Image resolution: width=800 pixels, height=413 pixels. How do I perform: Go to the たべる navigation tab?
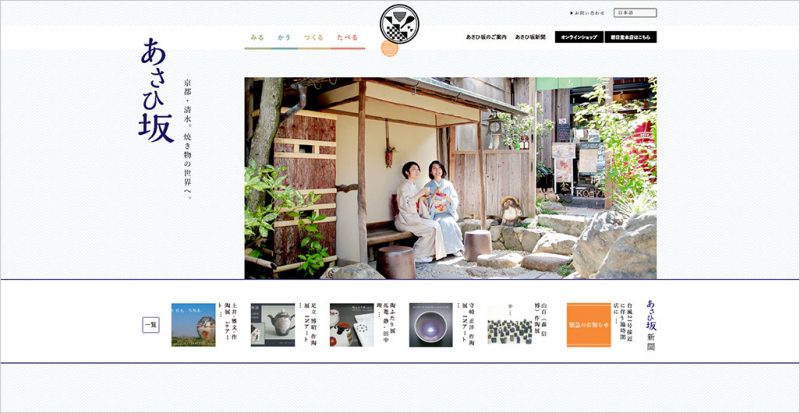pos(347,37)
